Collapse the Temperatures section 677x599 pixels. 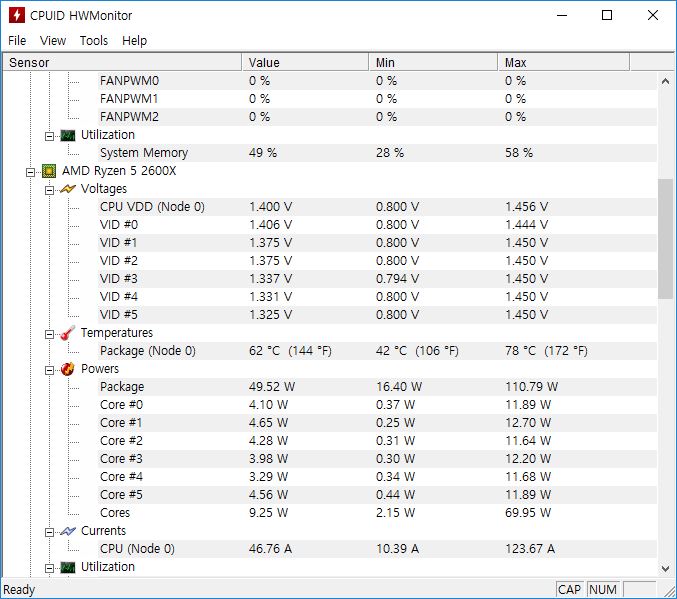(x=50, y=334)
